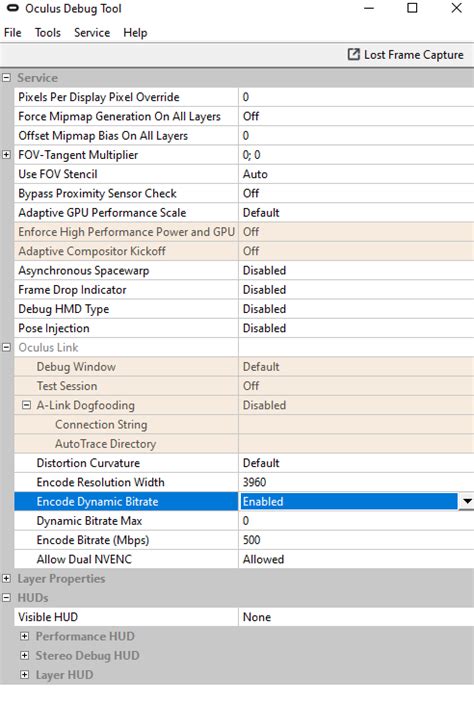Select the Debug Window row label

click(x=76, y=367)
